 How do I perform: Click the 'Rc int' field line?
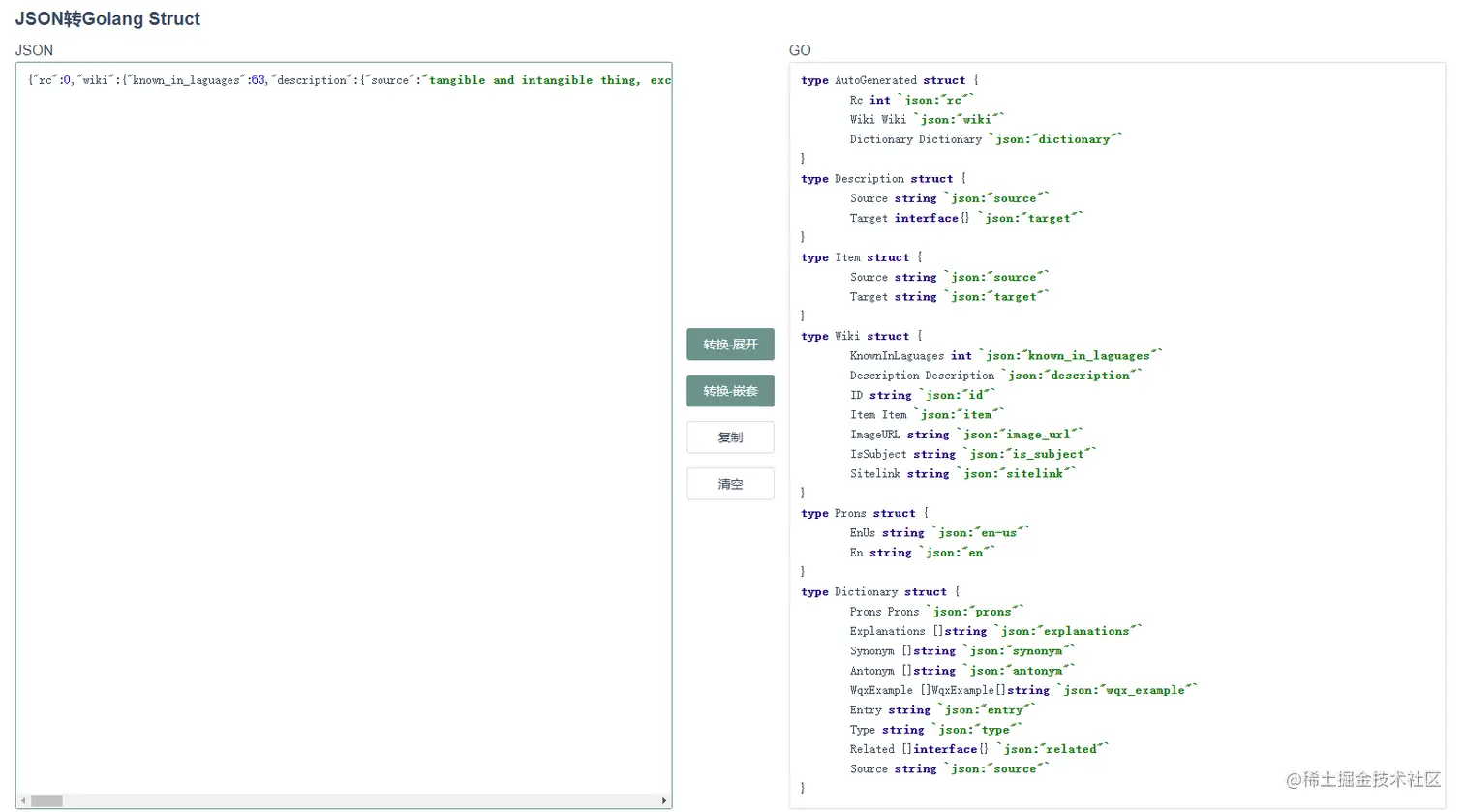912,100
